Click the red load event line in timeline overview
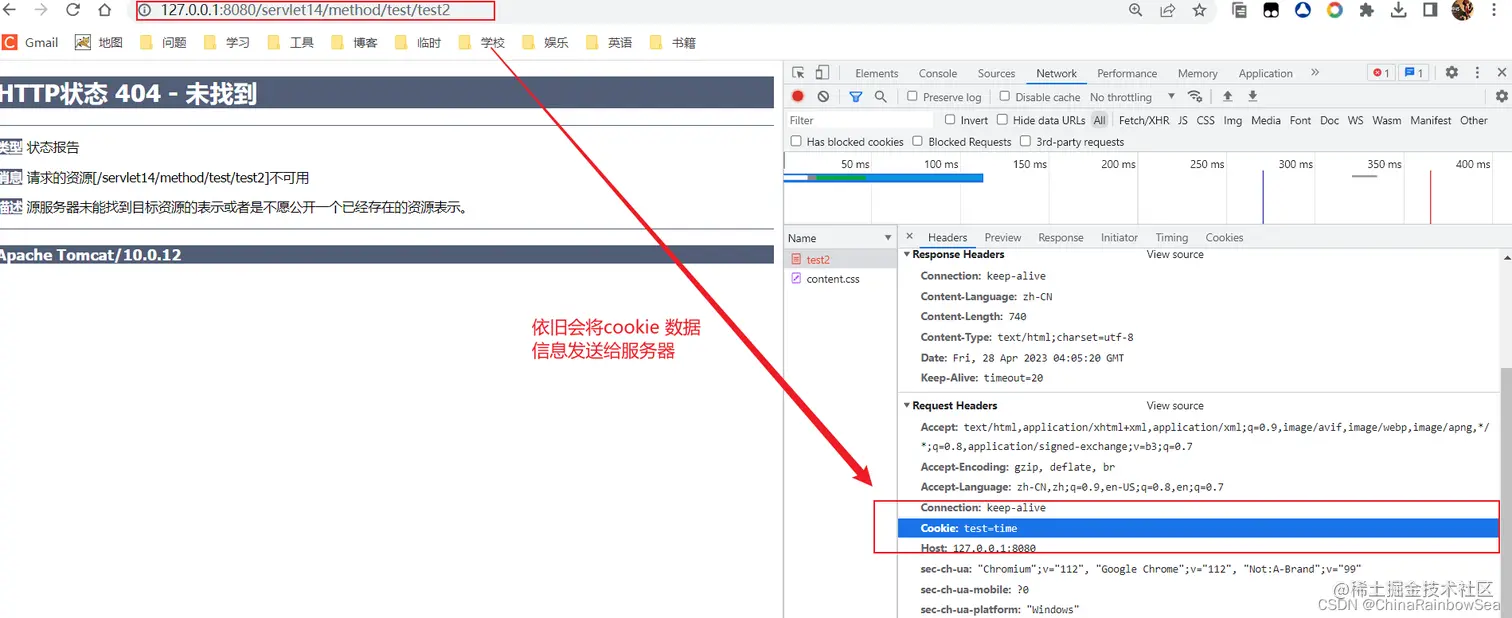Screen dimensions: 1512x618 coord(1430,197)
